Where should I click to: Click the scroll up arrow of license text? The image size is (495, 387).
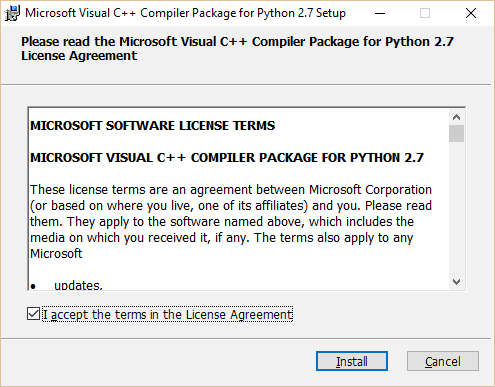(456, 117)
